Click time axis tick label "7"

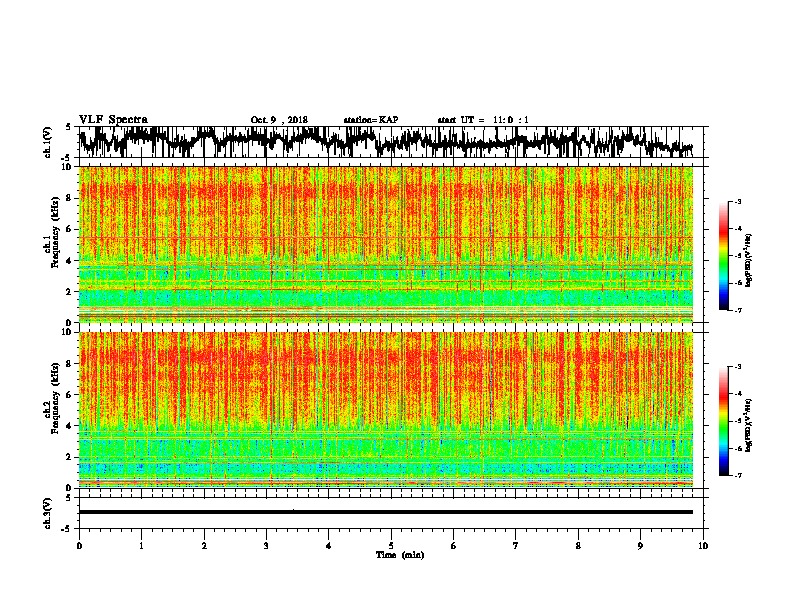(516, 546)
